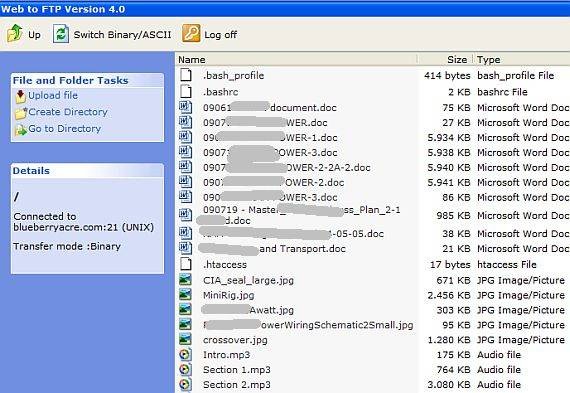Open the Go to Directory link
Image resolution: width=570 pixels, height=393 pixels.
point(65,129)
